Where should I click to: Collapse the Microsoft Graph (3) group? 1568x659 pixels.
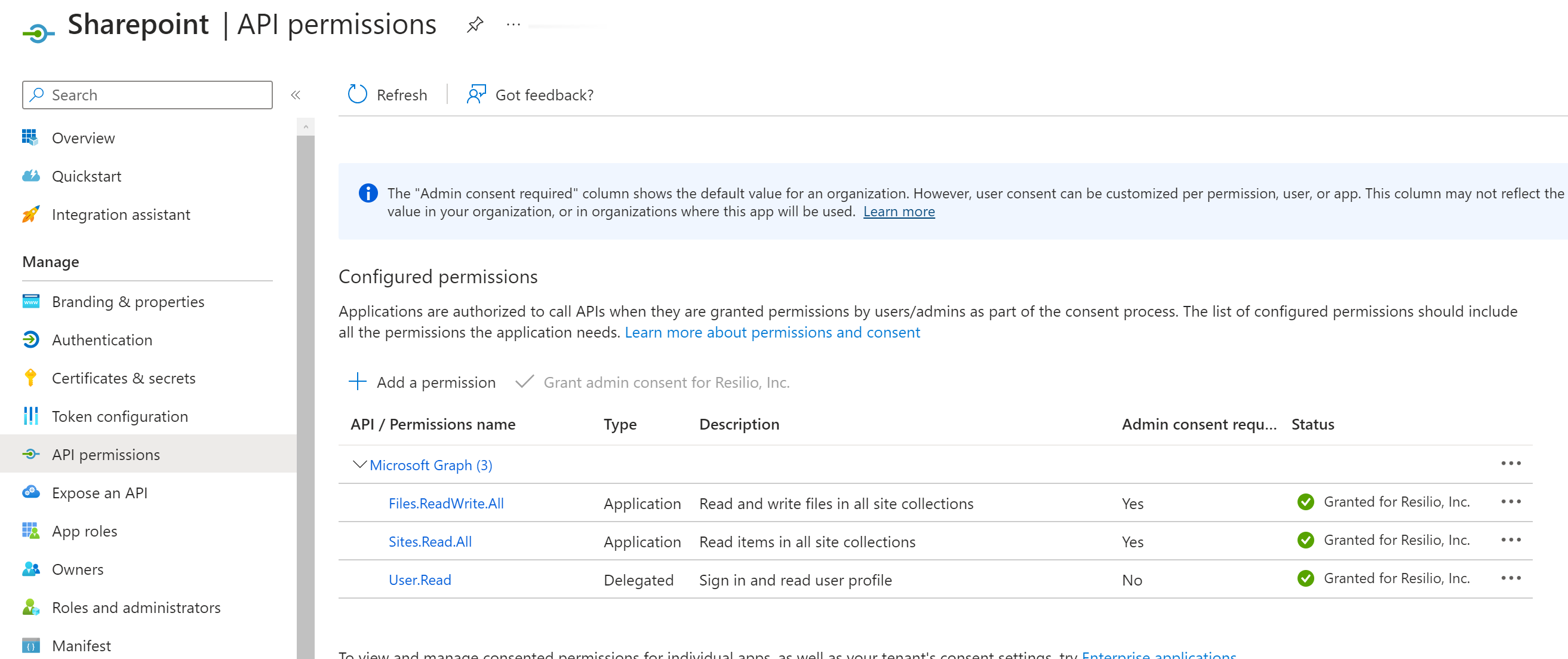point(359,465)
